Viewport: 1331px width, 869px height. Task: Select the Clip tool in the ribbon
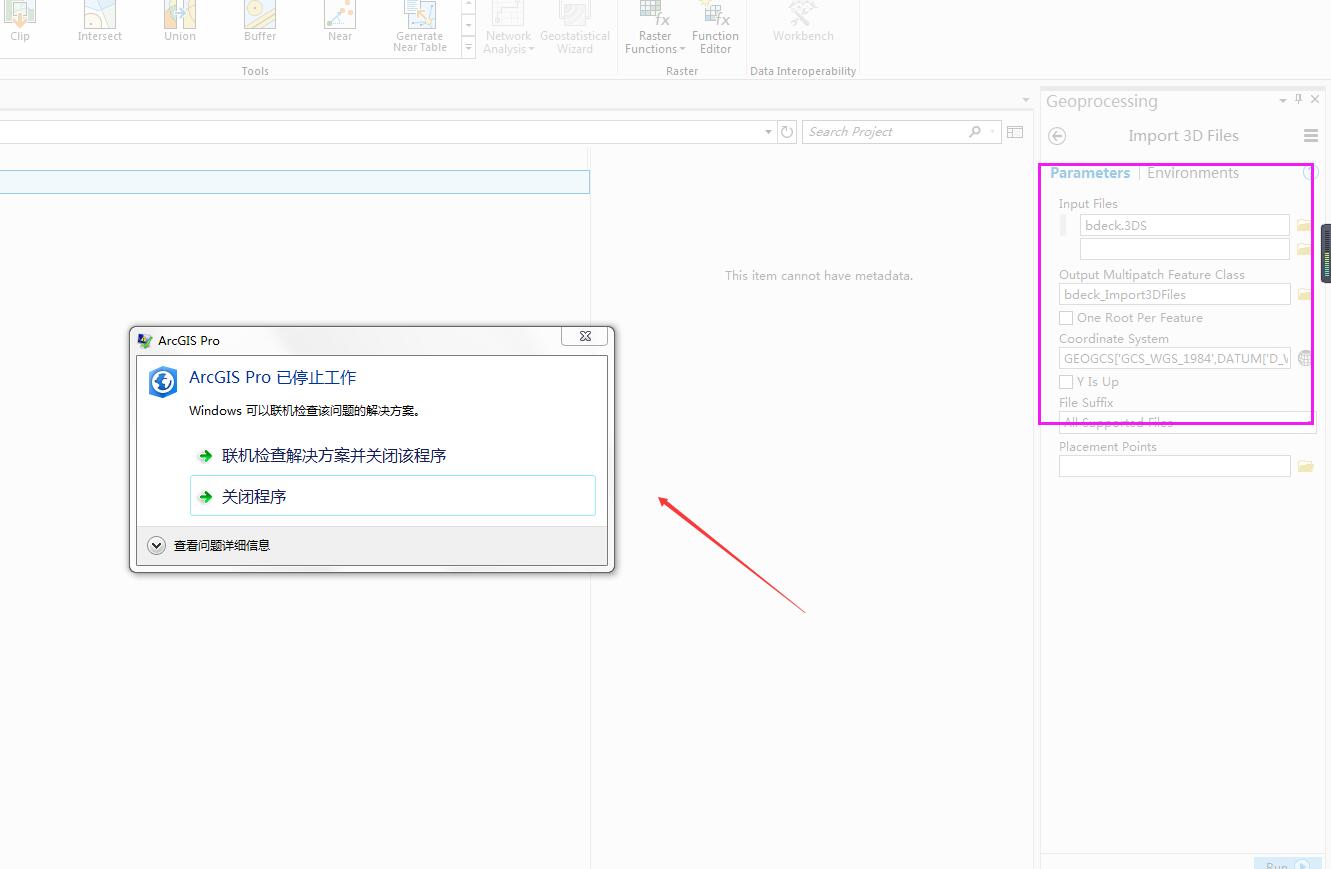tap(20, 22)
